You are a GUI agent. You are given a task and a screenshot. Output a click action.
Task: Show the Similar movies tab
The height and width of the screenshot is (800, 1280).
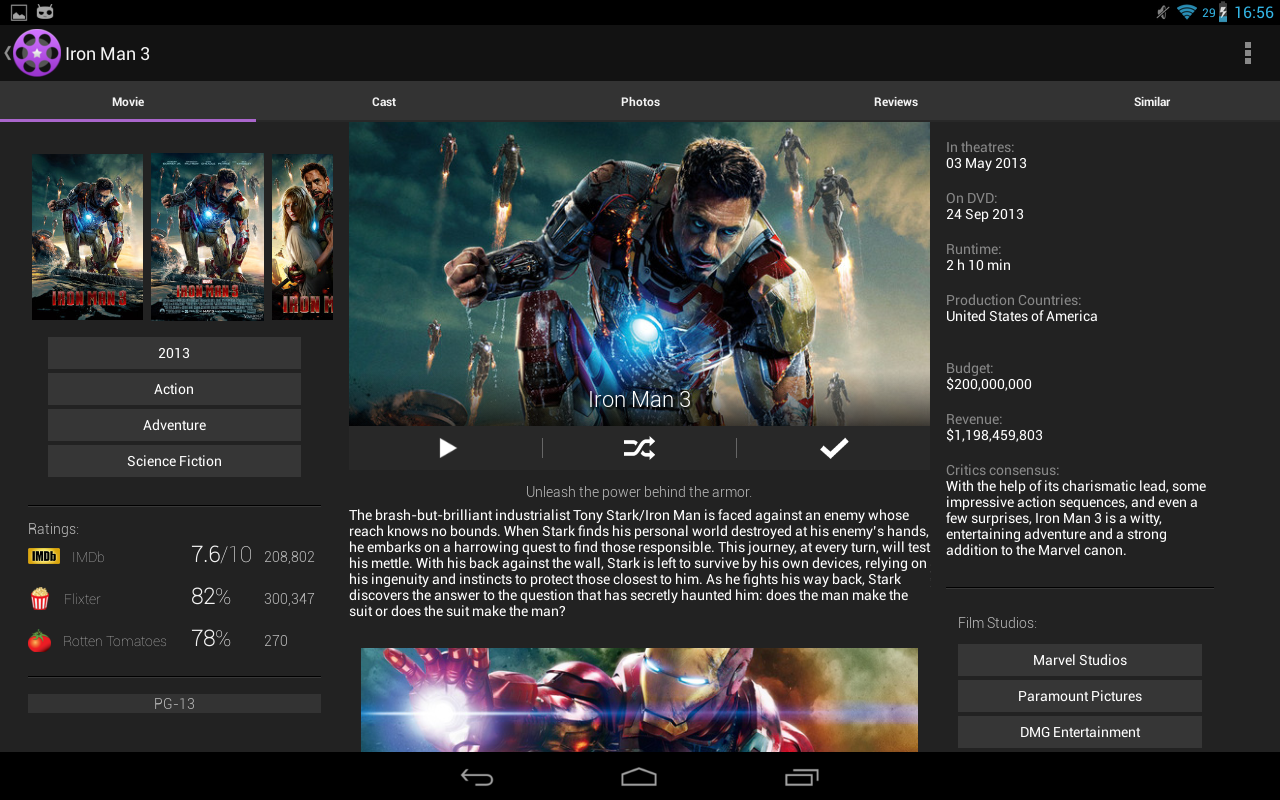1152,102
